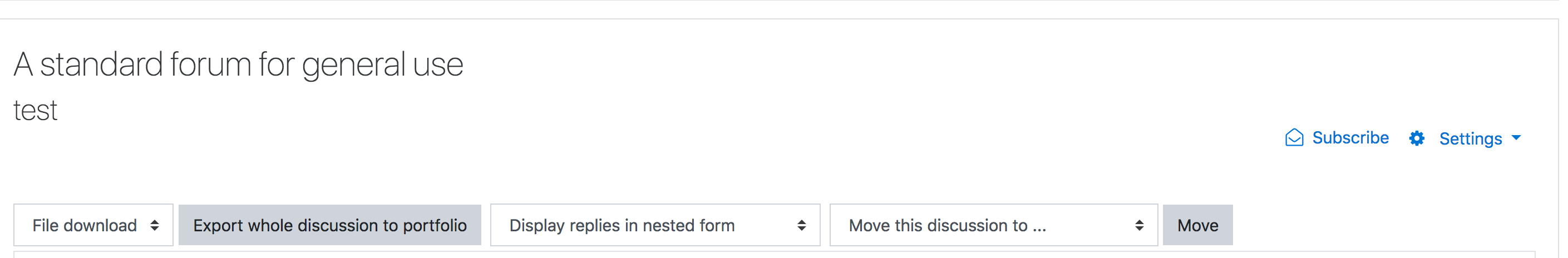Open the Settings menu
The height and width of the screenshot is (258, 1568).
click(x=1465, y=139)
